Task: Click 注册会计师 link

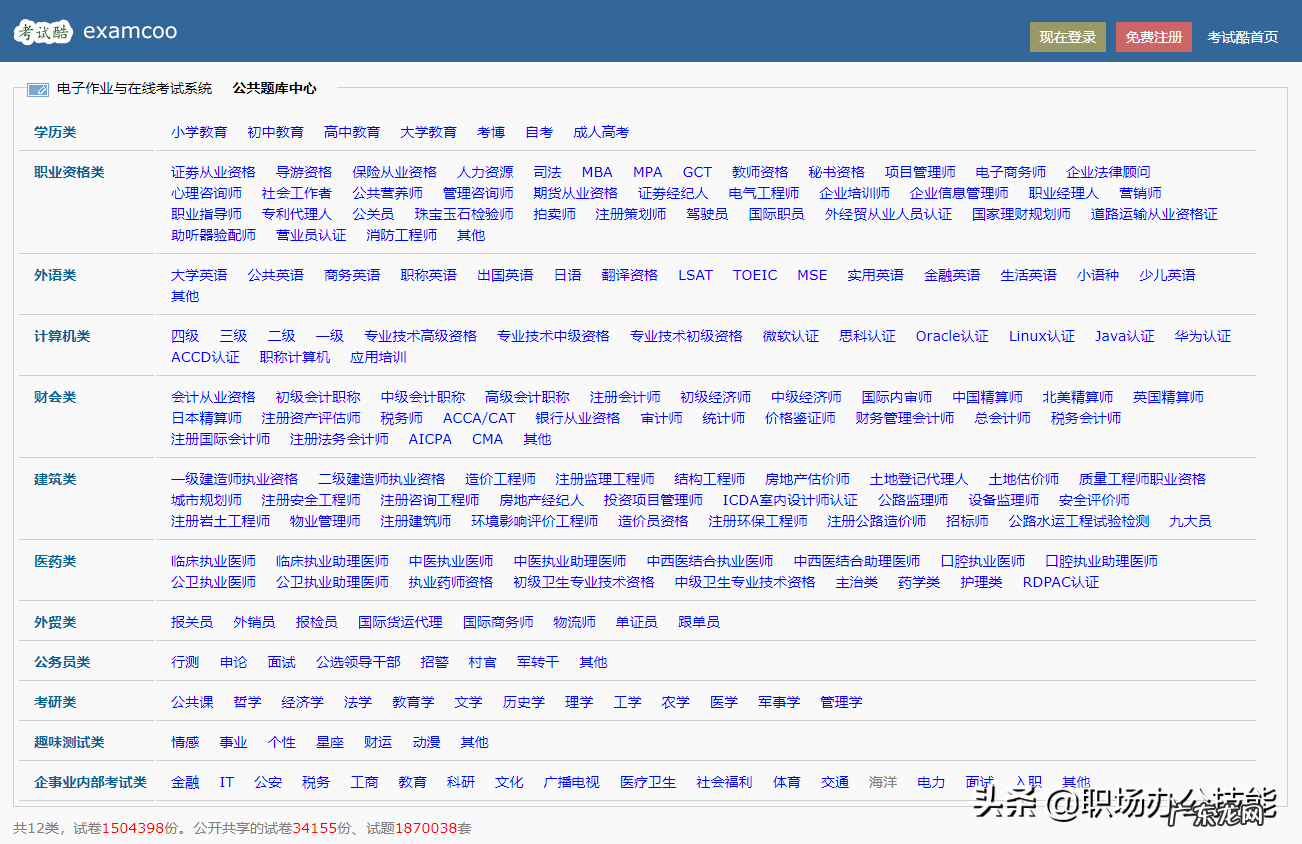Action: pyautogui.click(x=625, y=397)
